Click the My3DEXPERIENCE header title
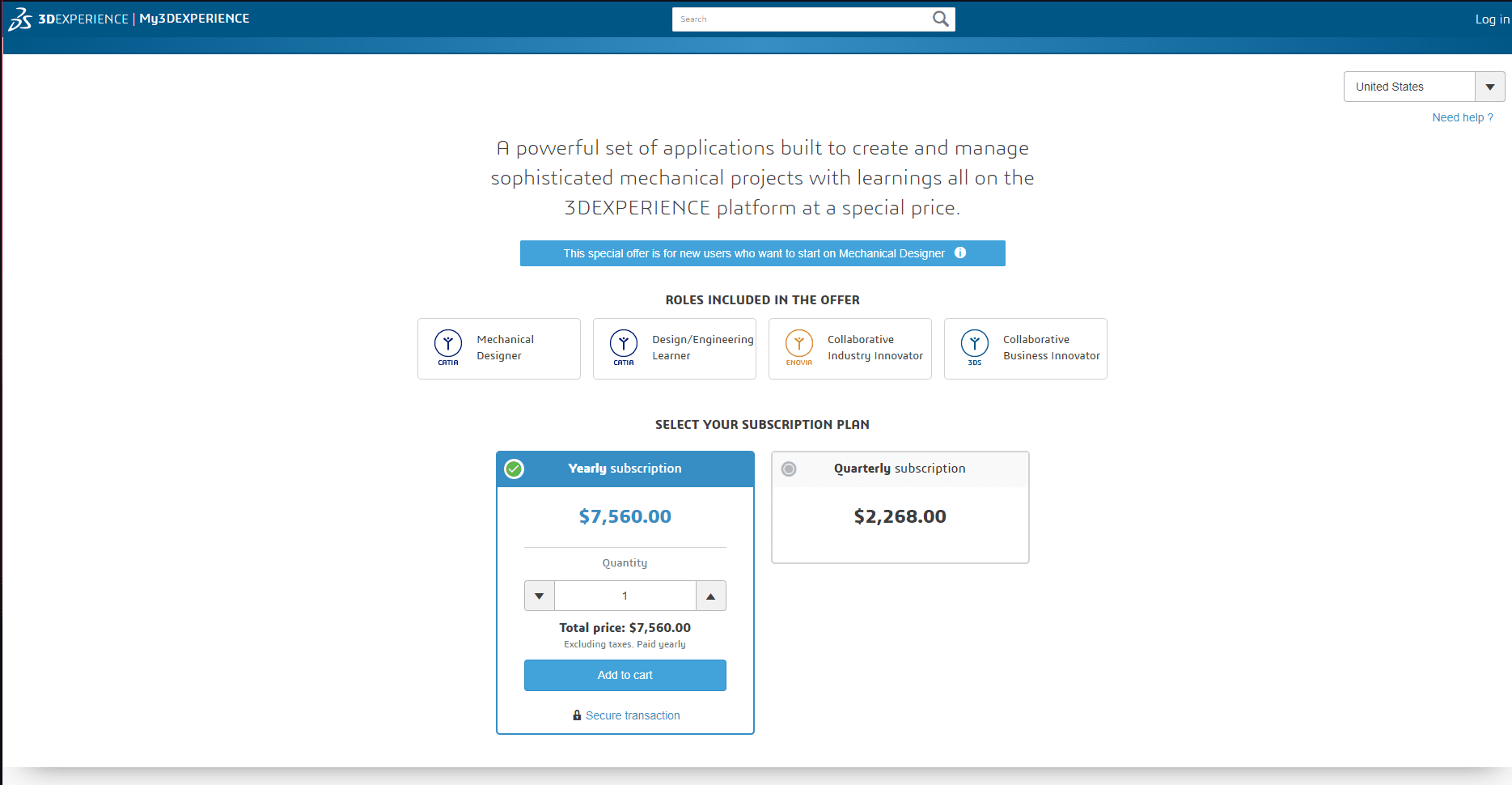This screenshot has width=1512, height=785. [x=194, y=19]
